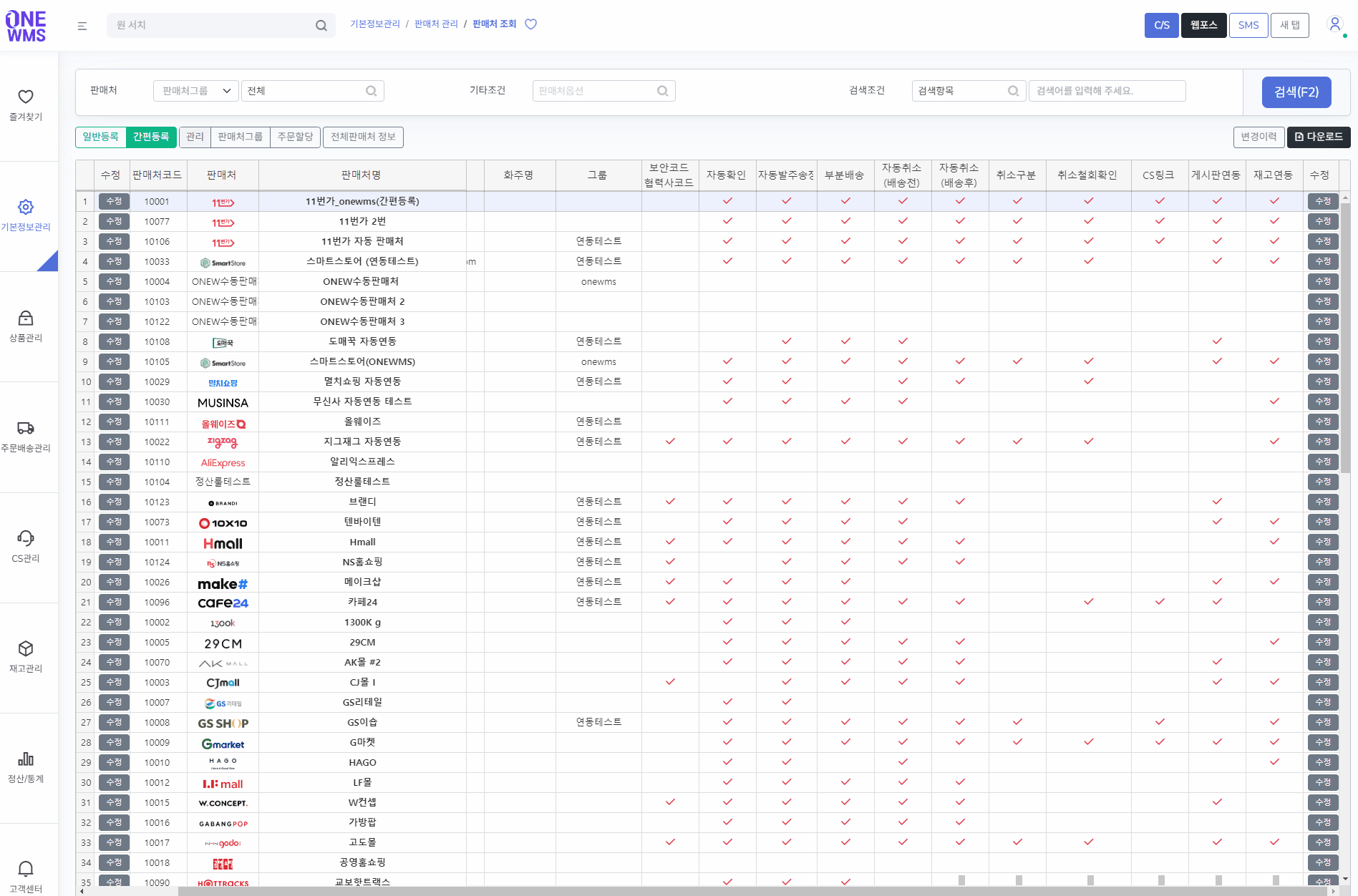
Task: Toggle the hamburger menu icon
Action: click(82, 26)
